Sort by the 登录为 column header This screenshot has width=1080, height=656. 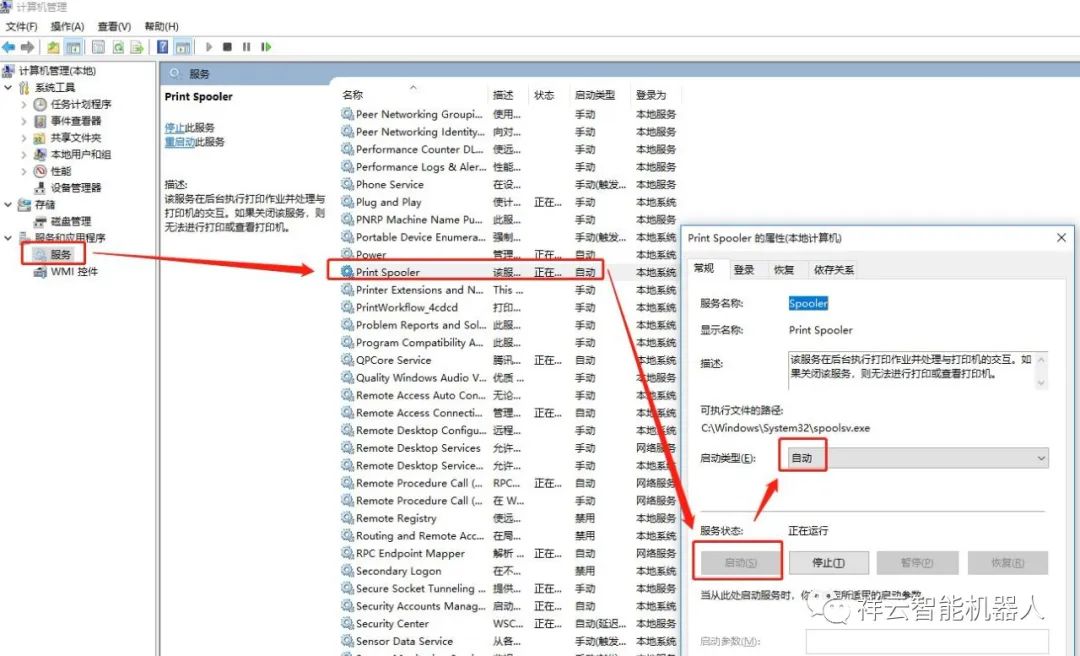pyautogui.click(x=654, y=95)
